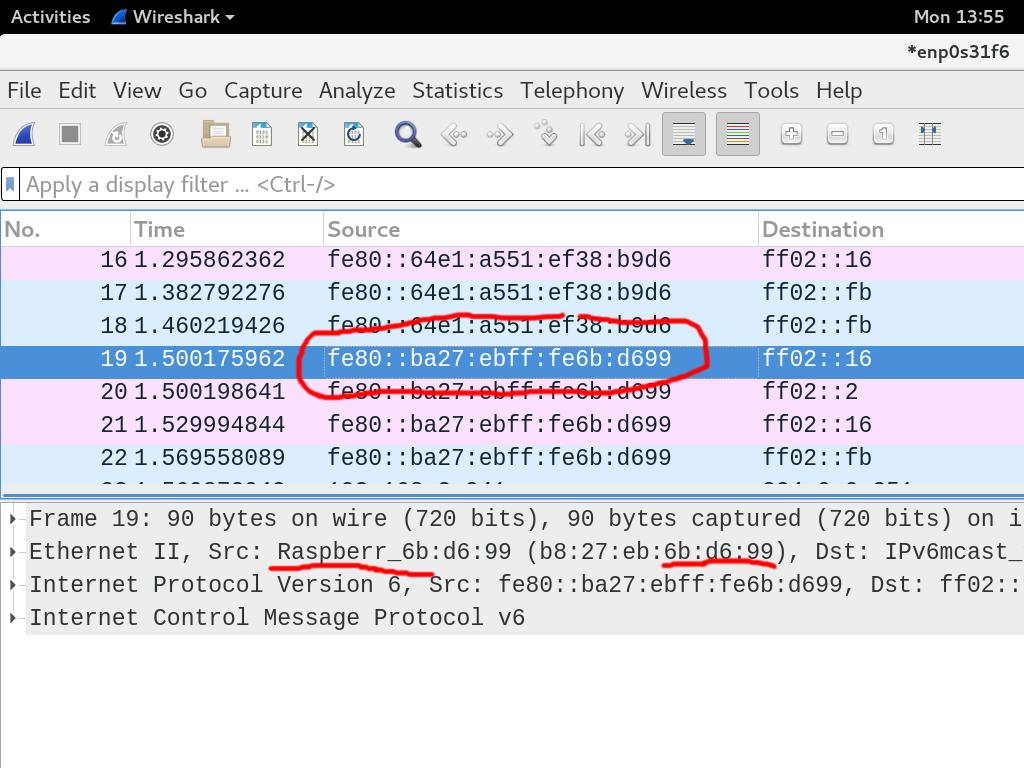Click the display filter input field

pos(522,185)
